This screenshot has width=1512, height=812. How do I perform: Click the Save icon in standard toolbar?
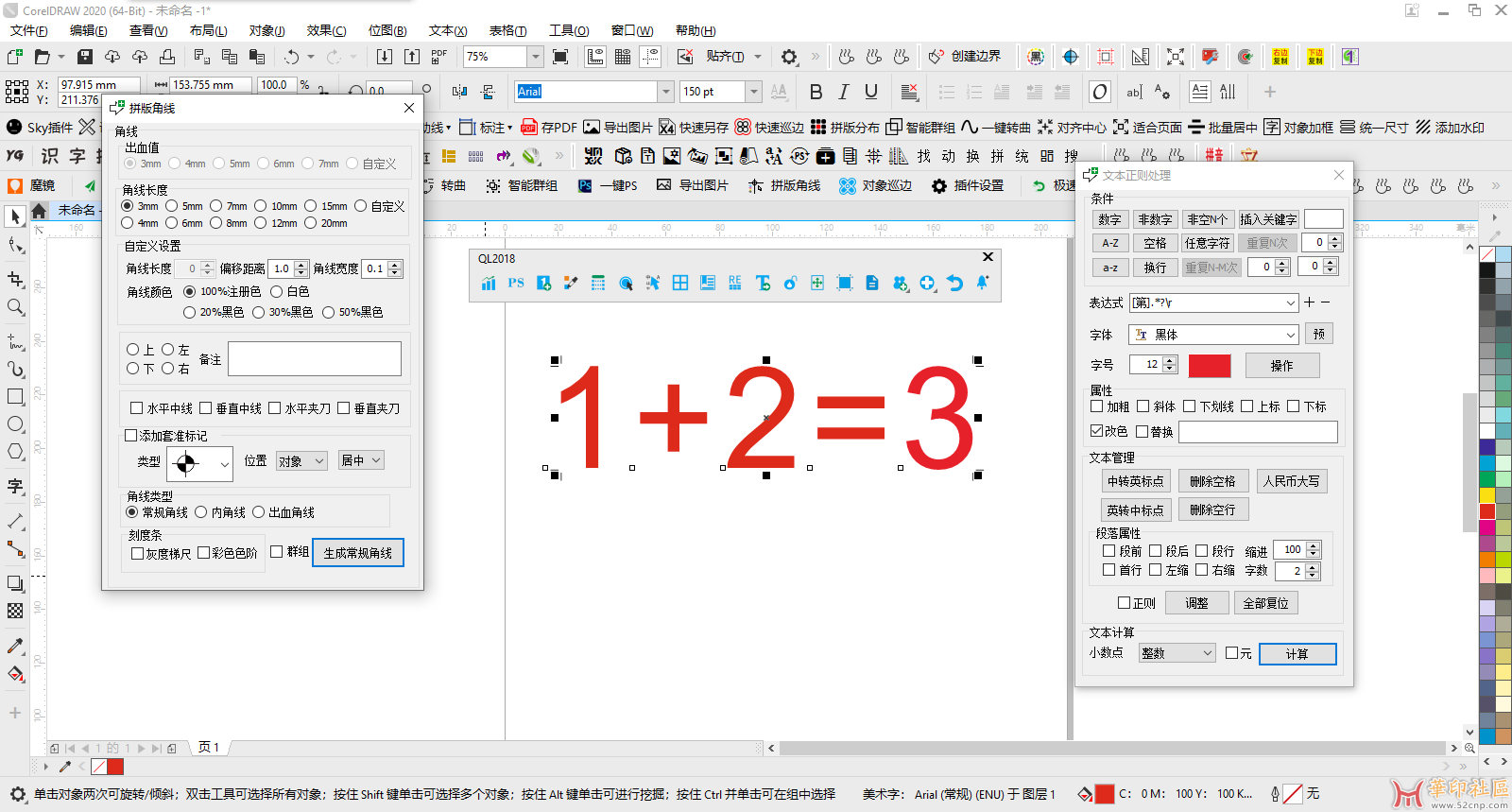tap(85, 57)
